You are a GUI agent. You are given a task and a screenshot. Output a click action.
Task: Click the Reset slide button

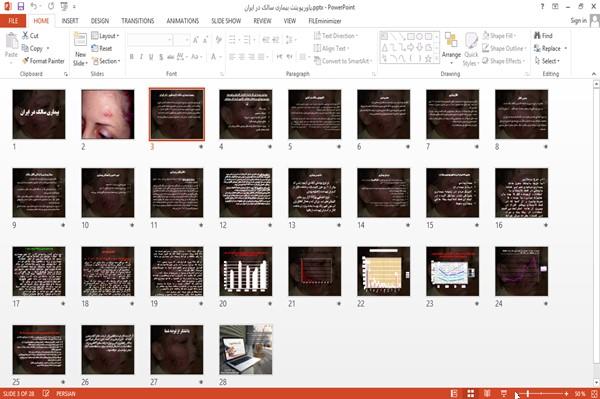tap(102, 48)
